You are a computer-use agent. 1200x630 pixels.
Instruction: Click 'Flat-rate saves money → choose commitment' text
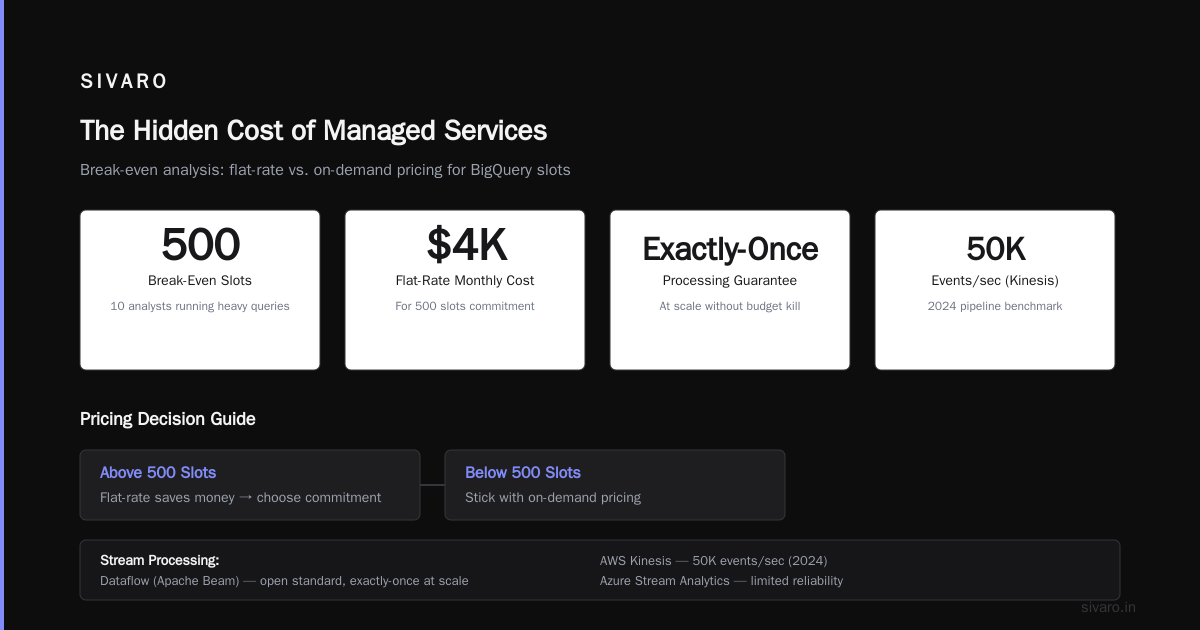click(x=241, y=497)
